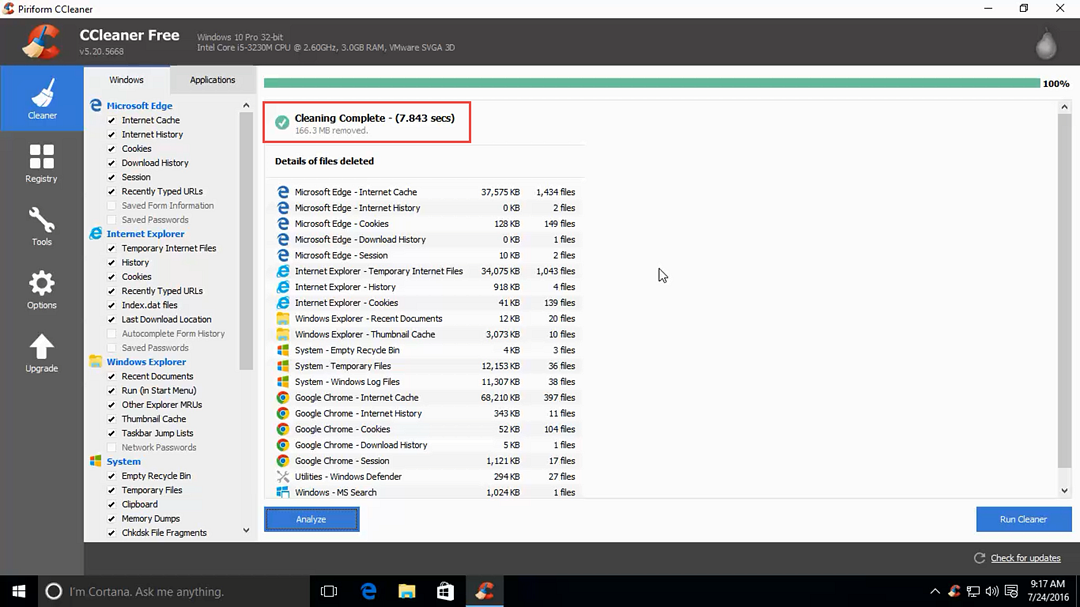1080x607 pixels.
Task: Click the Microsoft Edge category icon
Action: point(96,105)
